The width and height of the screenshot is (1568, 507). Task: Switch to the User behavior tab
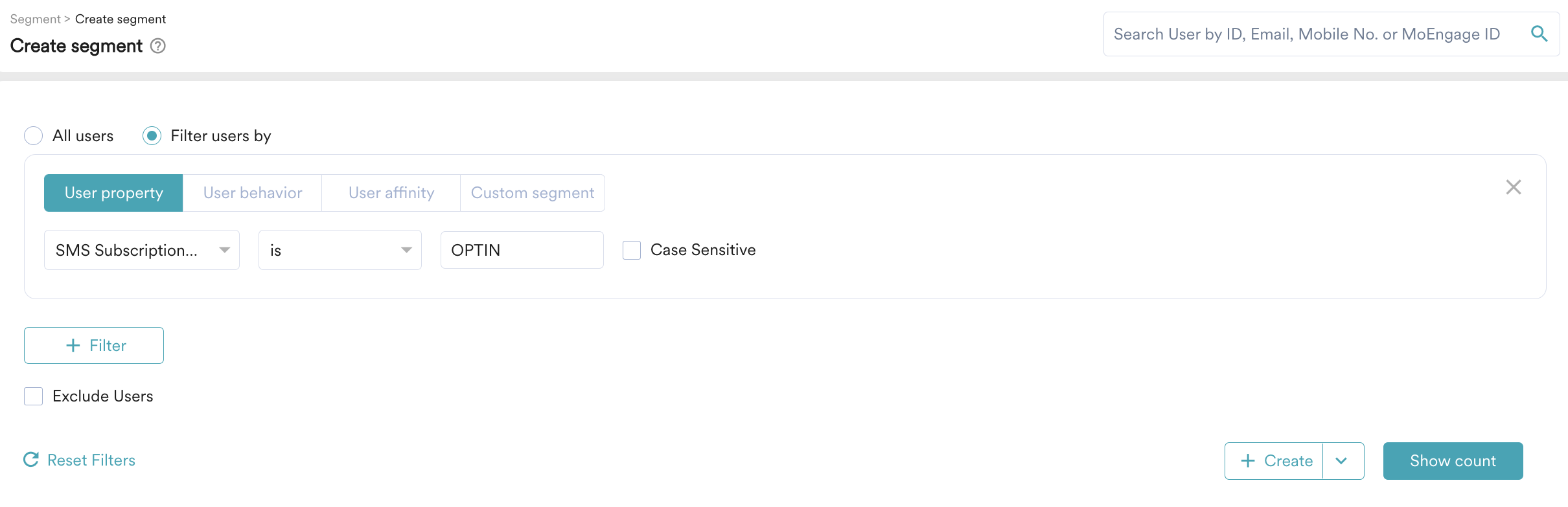click(x=253, y=193)
